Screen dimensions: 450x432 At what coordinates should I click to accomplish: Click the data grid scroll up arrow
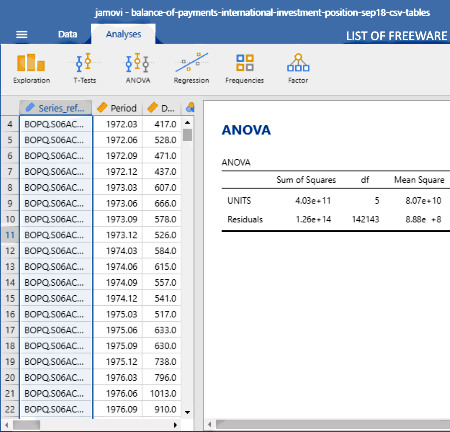tap(188, 123)
